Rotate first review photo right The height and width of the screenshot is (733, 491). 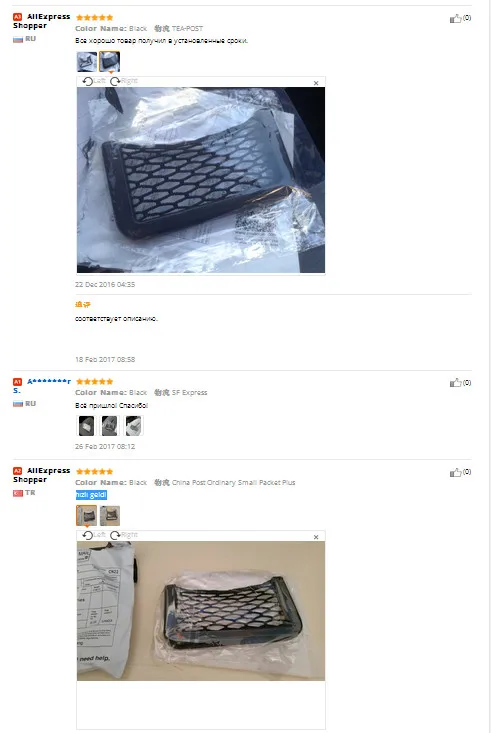point(124,81)
